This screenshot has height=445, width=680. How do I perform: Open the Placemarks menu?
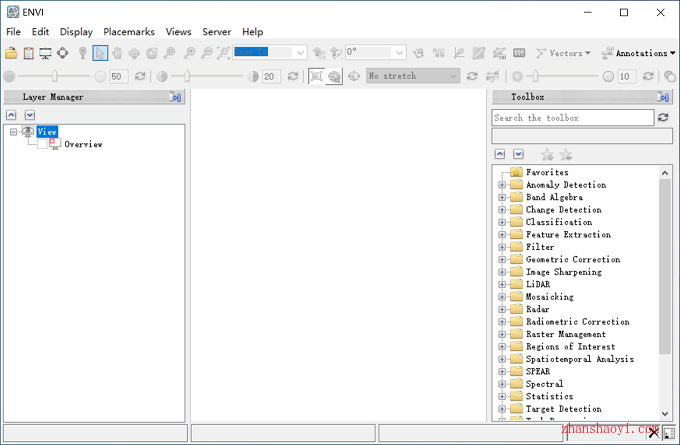coord(129,32)
